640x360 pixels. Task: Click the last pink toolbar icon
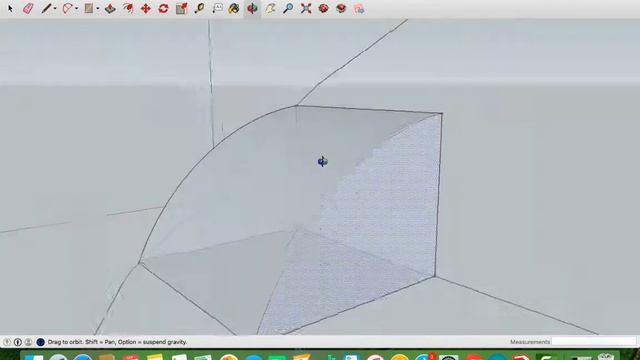359,9
